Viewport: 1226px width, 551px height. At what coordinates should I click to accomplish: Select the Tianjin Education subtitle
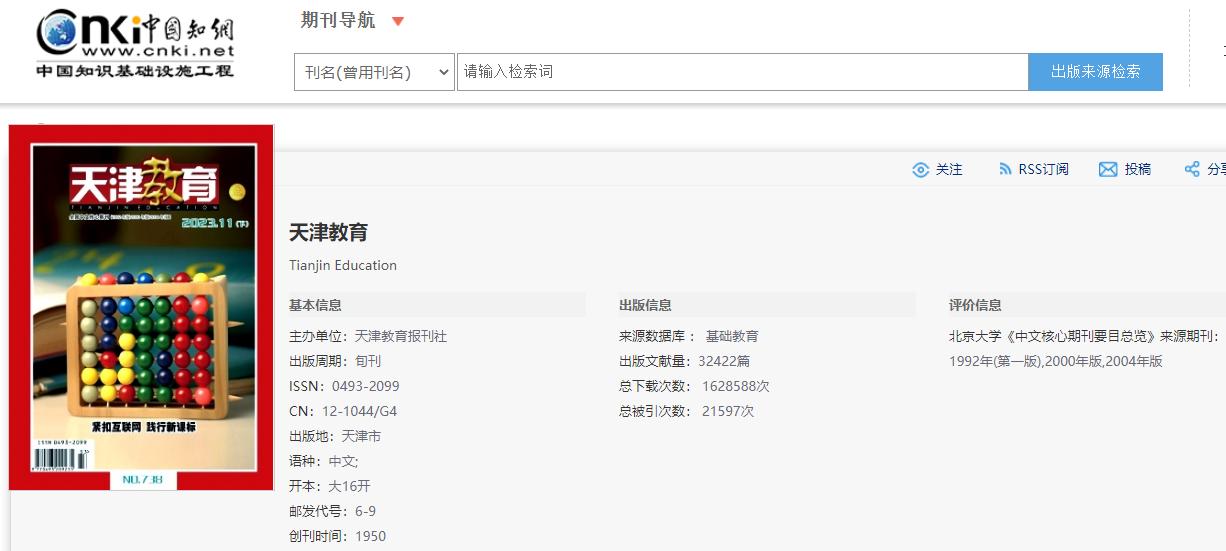pyautogui.click(x=343, y=265)
